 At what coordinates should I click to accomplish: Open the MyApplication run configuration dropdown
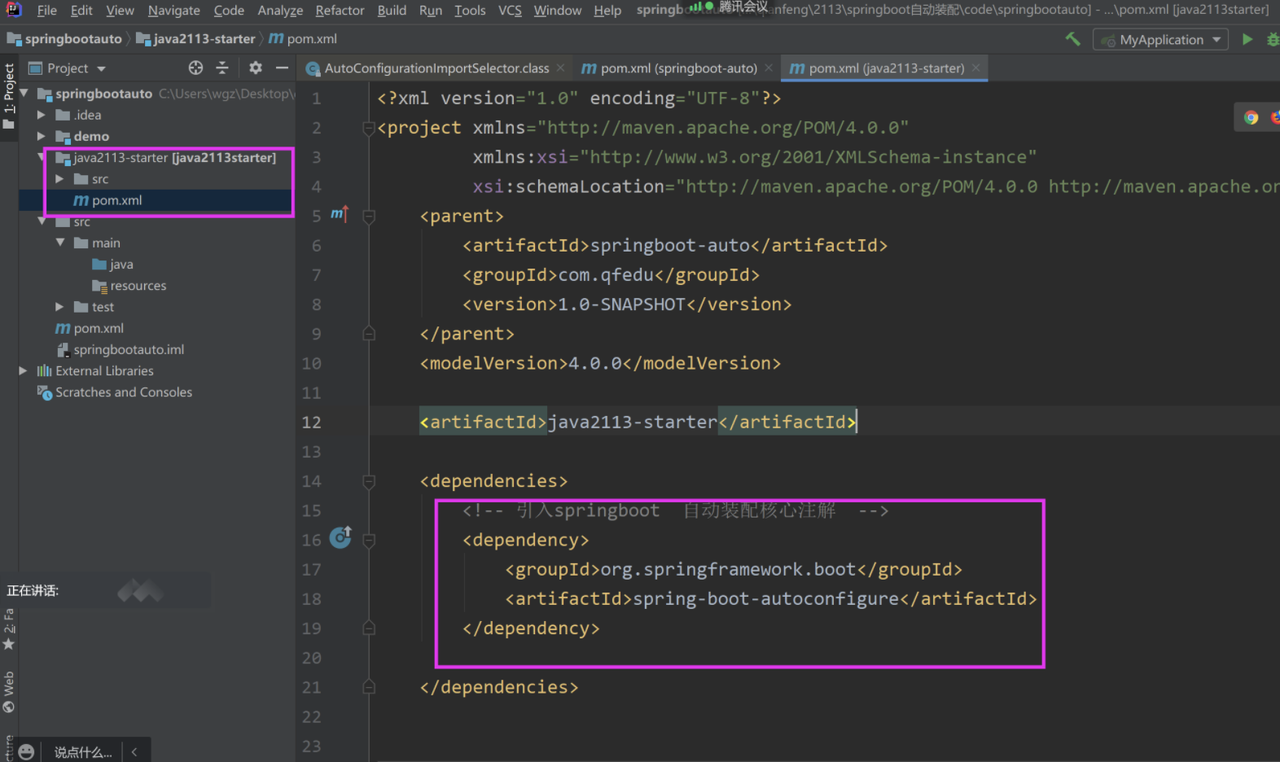coord(1161,40)
